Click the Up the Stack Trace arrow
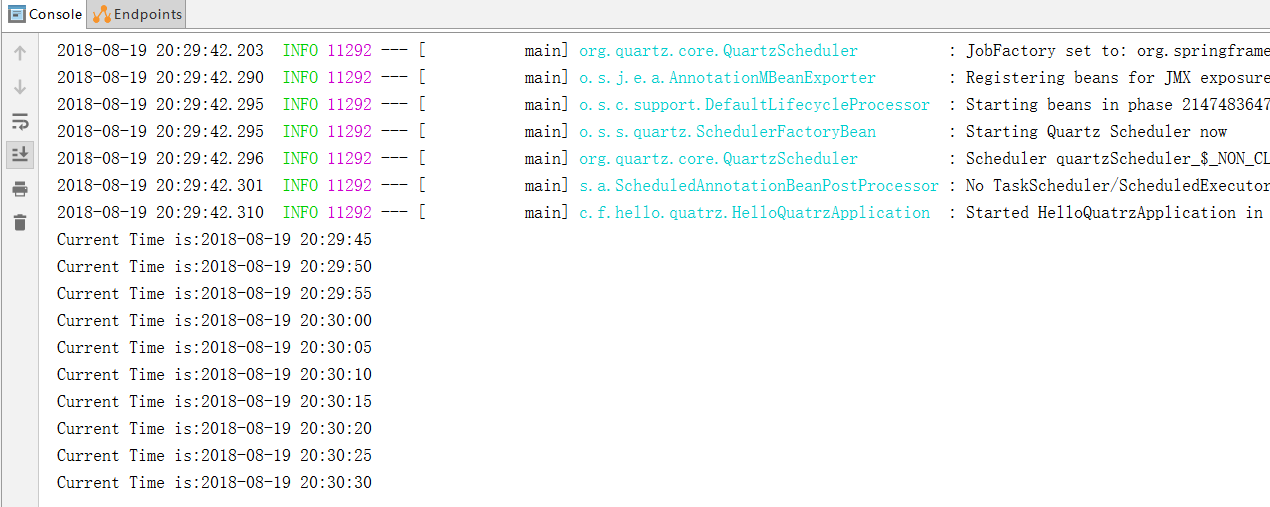Viewport: 1270px width, 507px height. point(20,54)
